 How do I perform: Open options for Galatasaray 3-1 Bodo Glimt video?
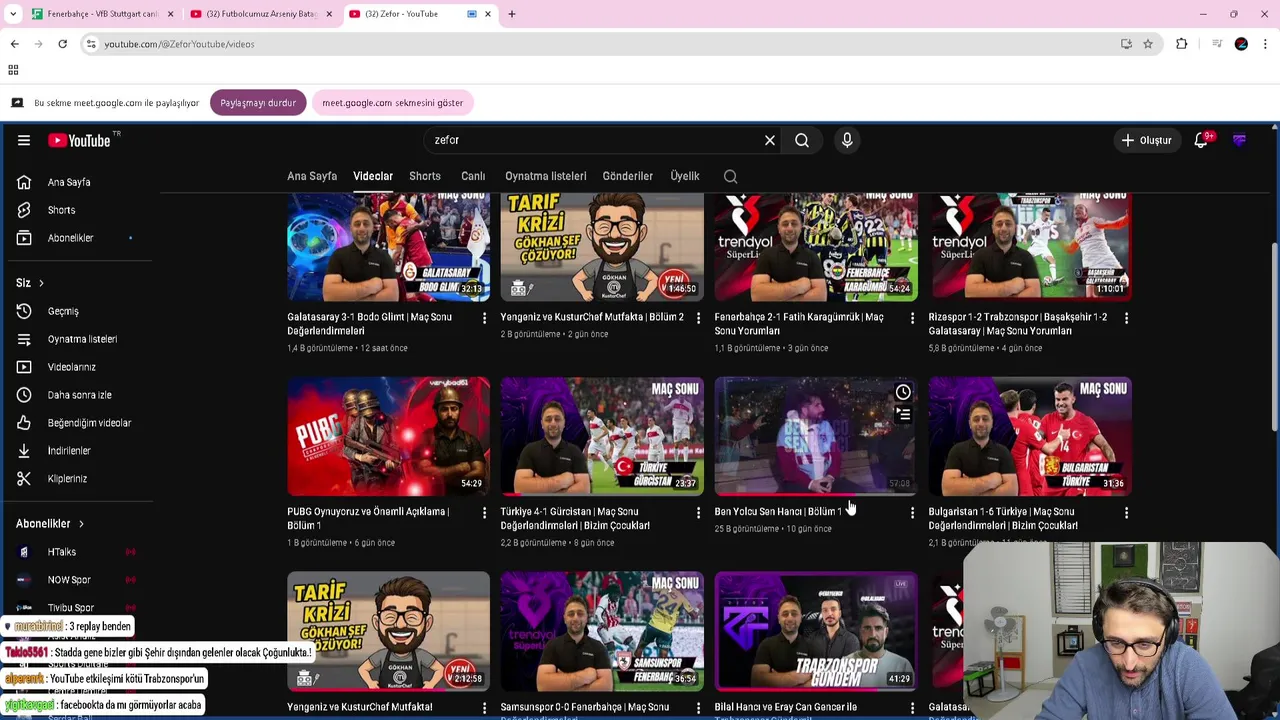(484, 318)
